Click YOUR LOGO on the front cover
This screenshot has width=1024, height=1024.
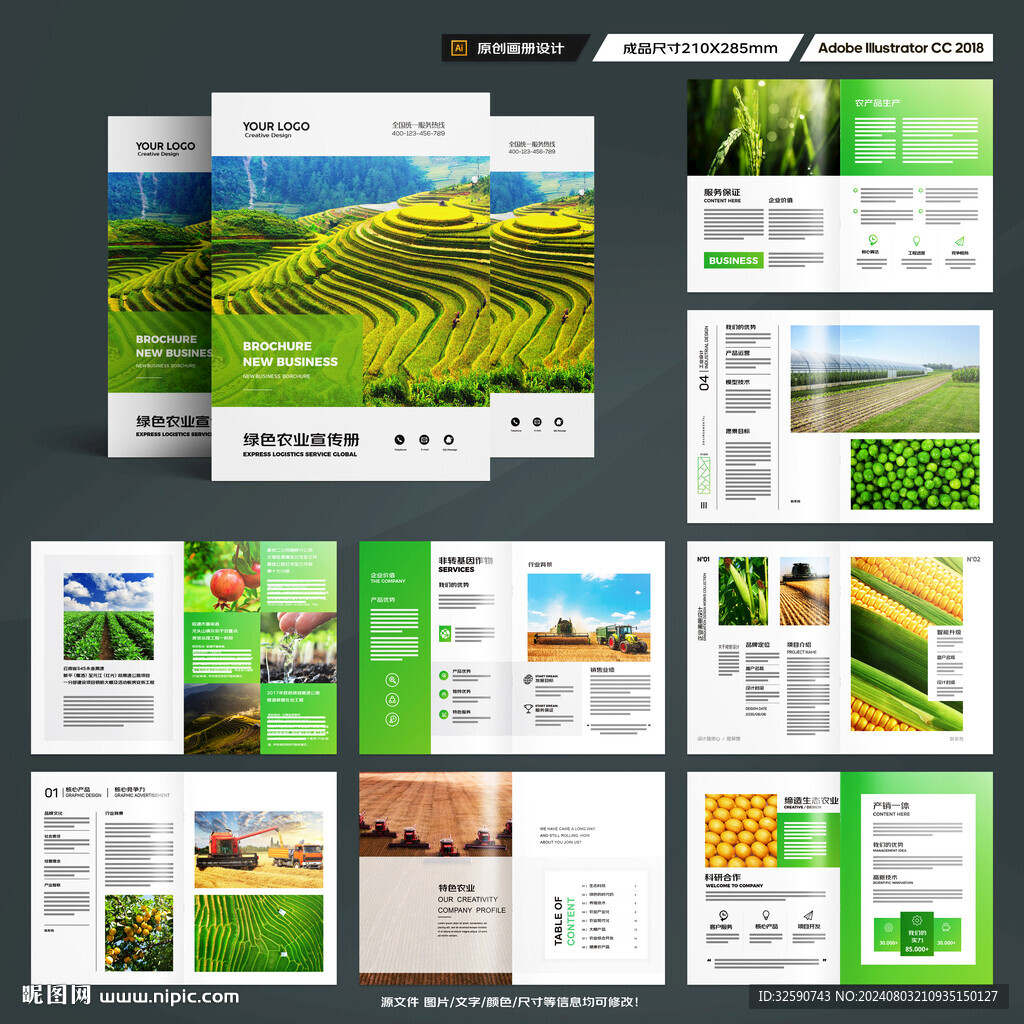[x=276, y=129]
